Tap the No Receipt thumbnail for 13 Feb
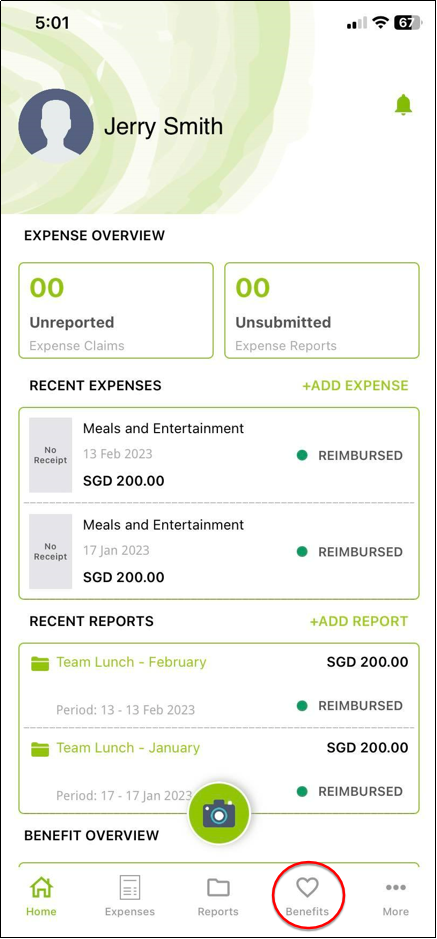Viewport: 437px width, 939px height. tap(51, 455)
